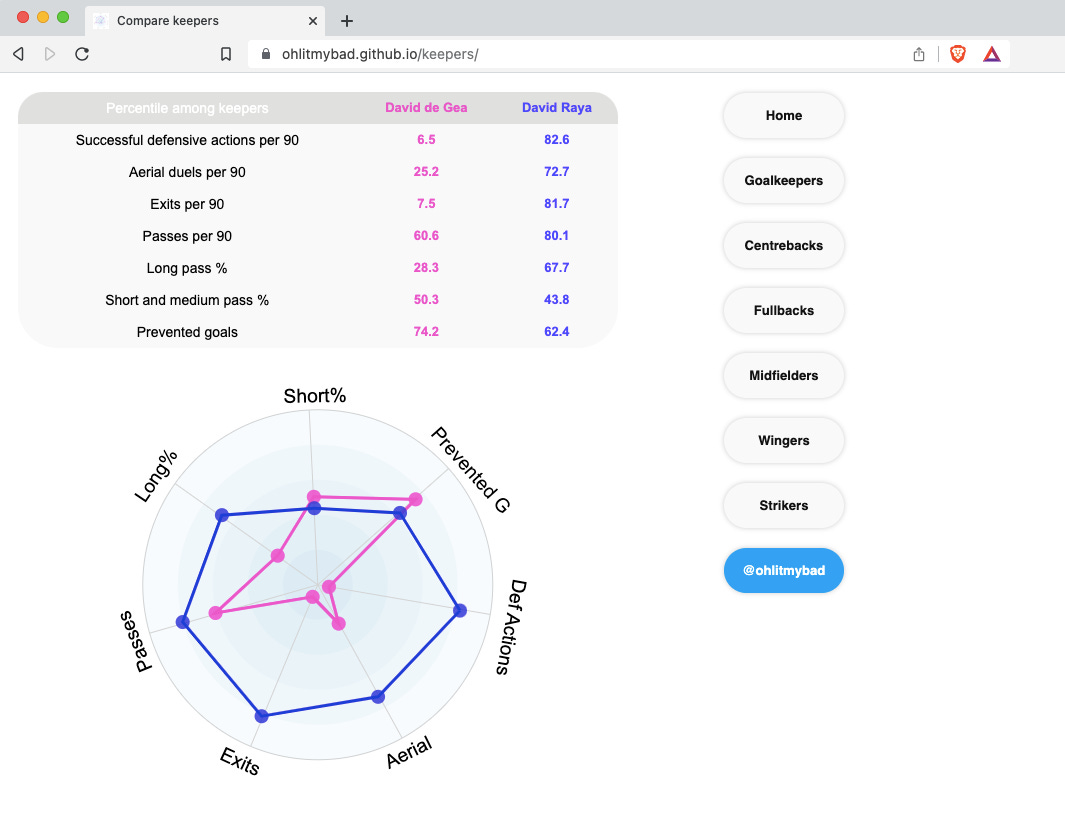Open the Strikers comparison page
Viewport: 1065px width, 824px height.
[783, 505]
